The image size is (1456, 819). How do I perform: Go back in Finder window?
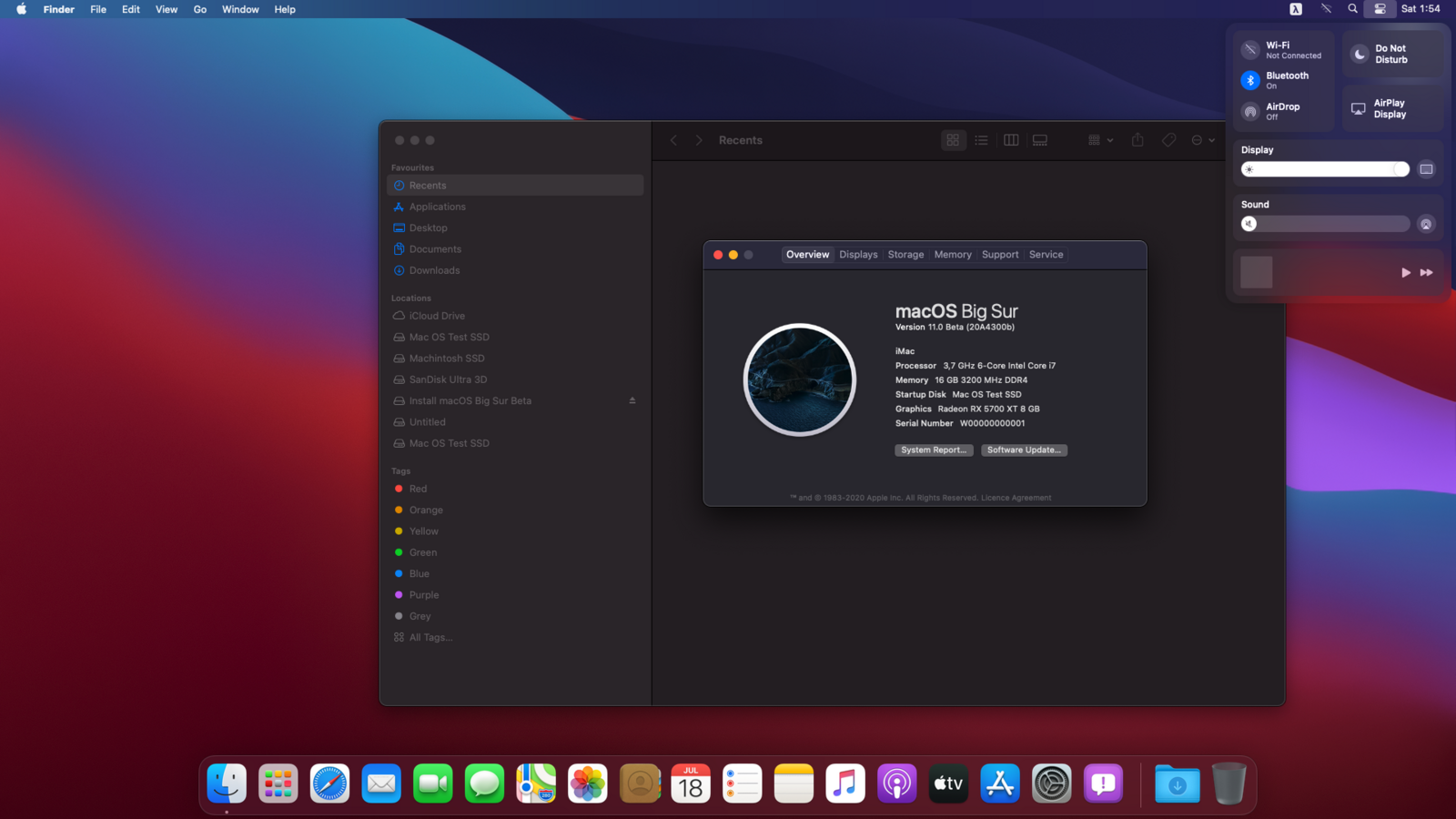[673, 140]
